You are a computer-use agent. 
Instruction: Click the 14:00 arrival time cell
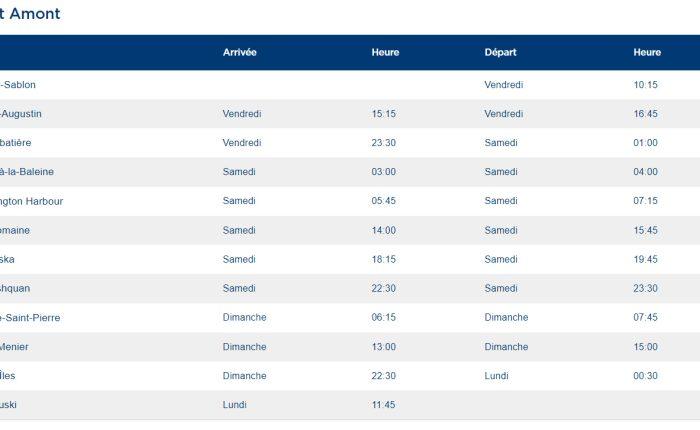[x=383, y=230]
